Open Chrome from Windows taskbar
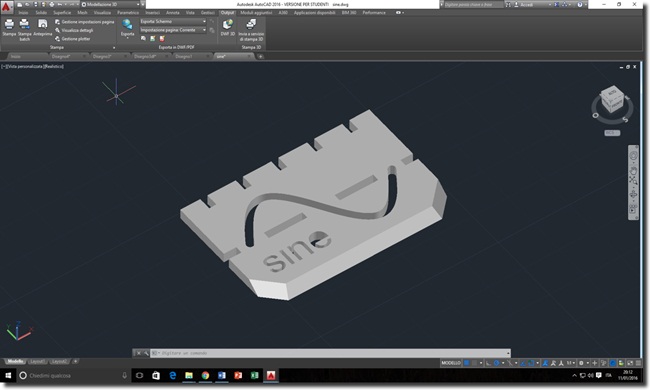Viewport: 650px width, 390px height. point(205,375)
